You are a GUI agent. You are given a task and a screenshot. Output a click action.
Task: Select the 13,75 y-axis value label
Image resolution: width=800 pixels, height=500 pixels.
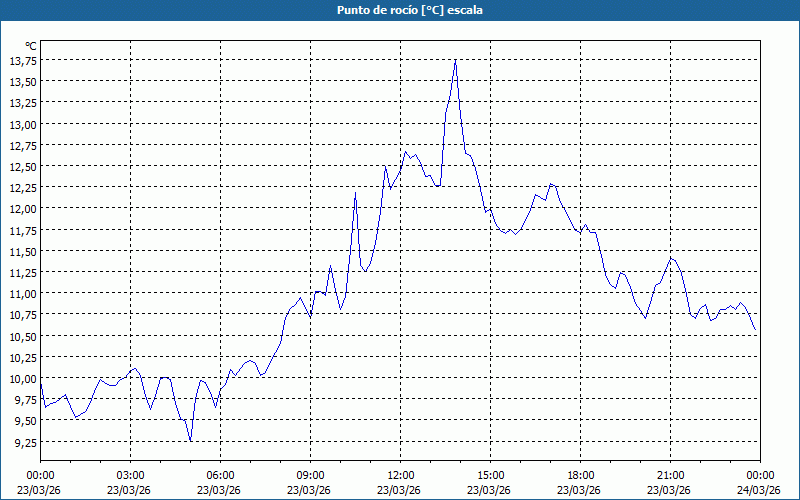point(23,60)
